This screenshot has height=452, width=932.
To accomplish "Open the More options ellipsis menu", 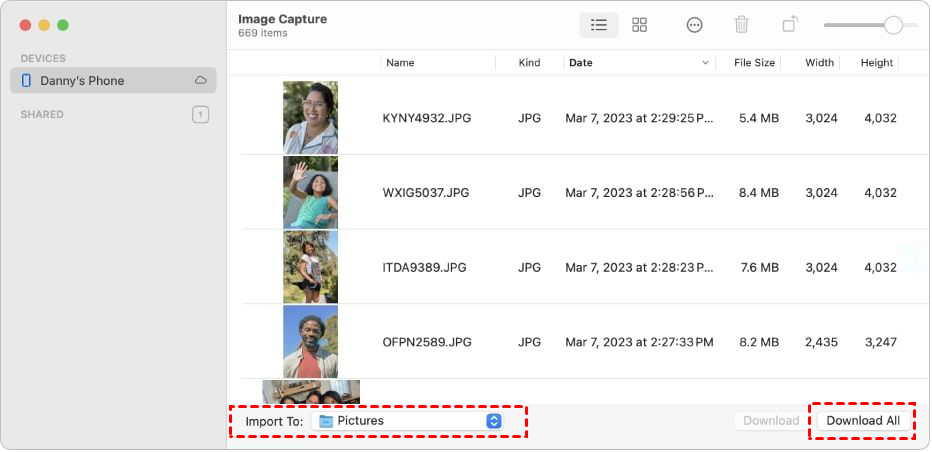I will point(694,25).
